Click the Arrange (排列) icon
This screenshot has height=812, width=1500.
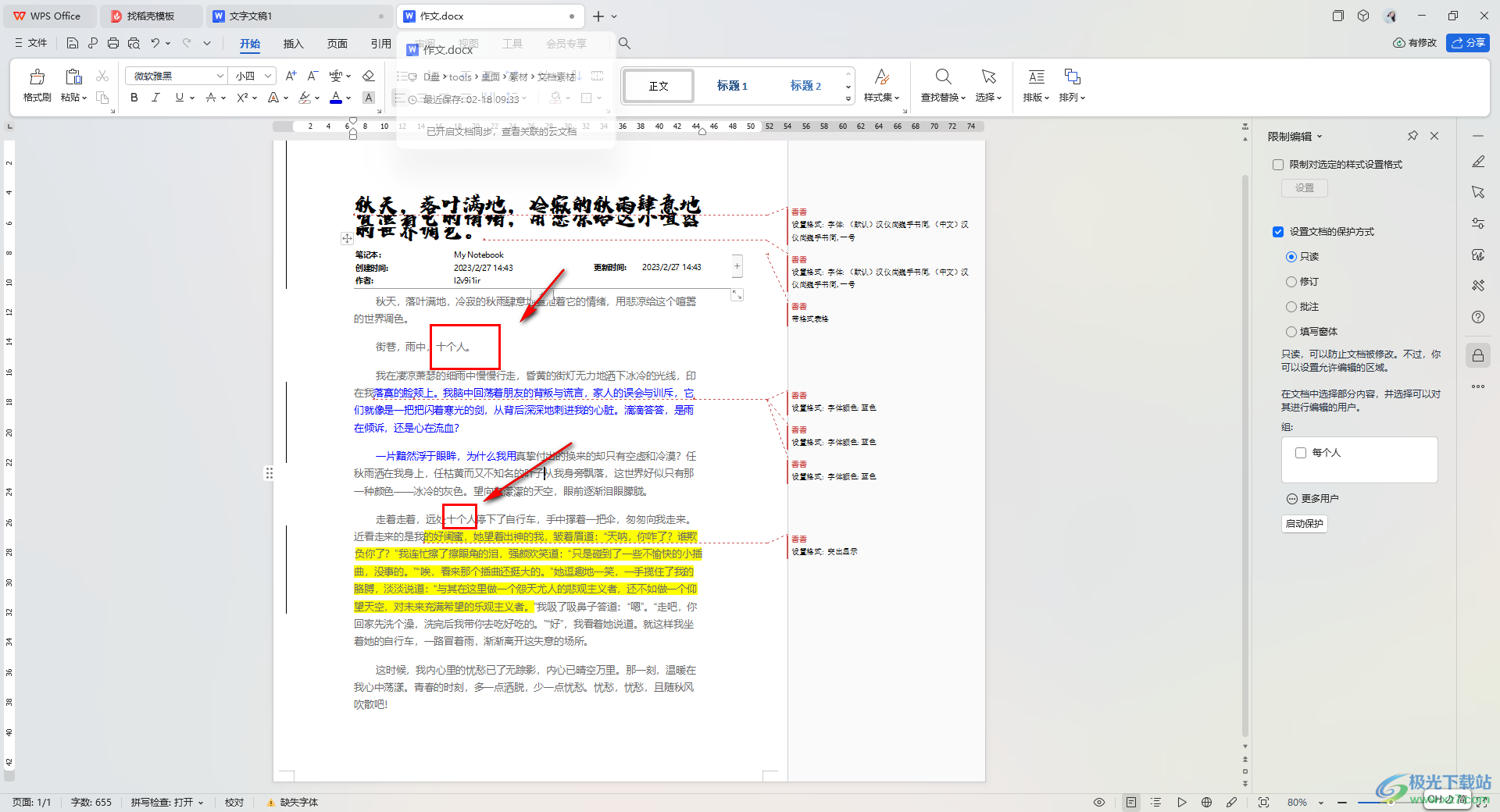(x=1072, y=84)
